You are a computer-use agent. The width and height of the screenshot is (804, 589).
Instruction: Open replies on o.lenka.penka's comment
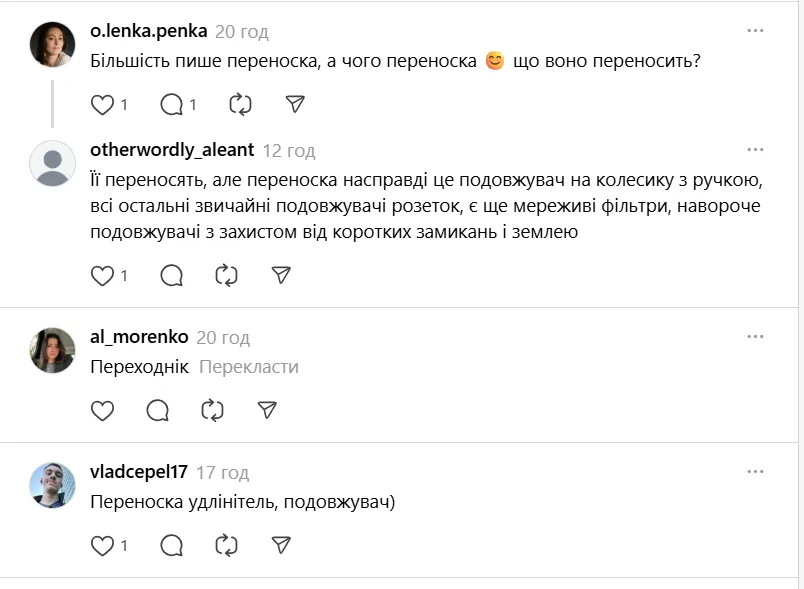(x=171, y=104)
